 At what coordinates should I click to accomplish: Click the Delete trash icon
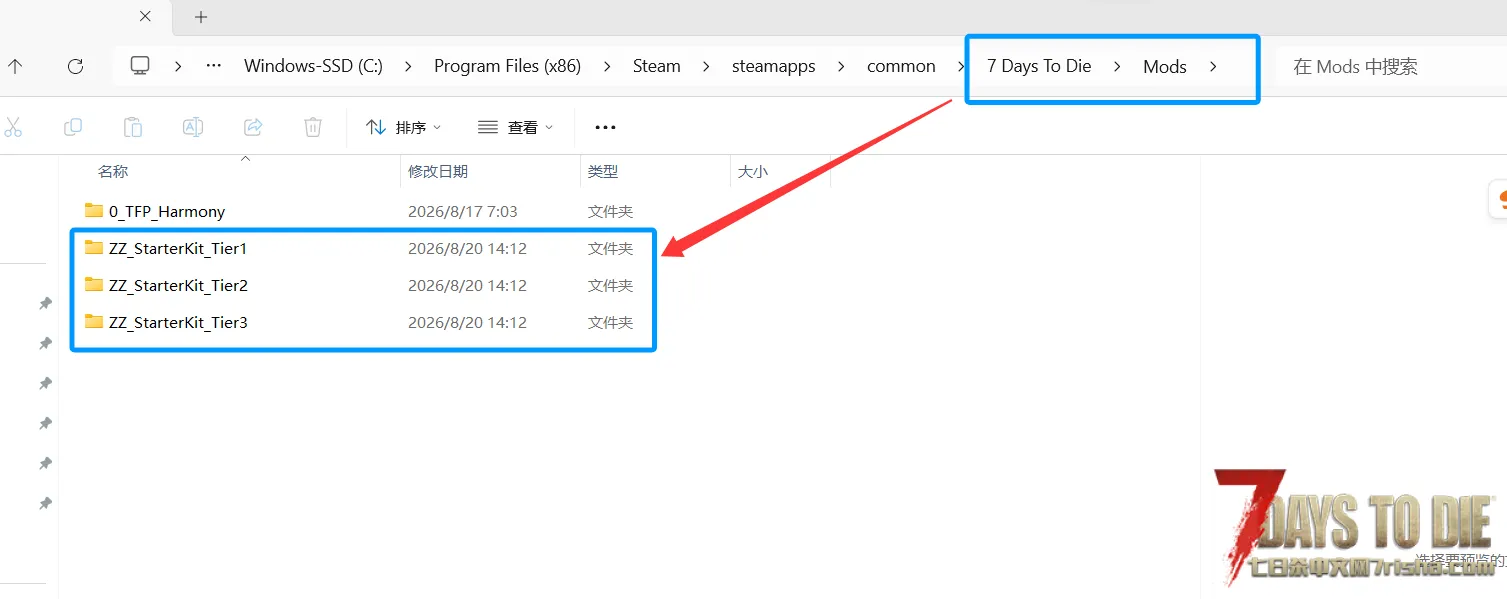coord(313,127)
